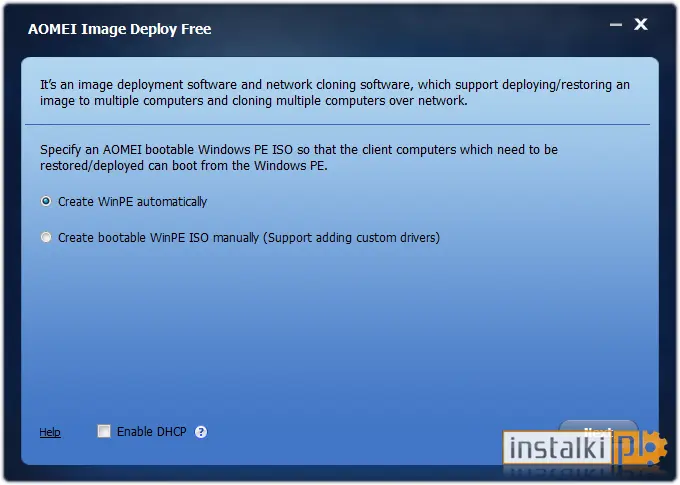
Task: Select Create bootable WinPE ISO manually option
Action: pyautogui.click(x=46, y=237)
